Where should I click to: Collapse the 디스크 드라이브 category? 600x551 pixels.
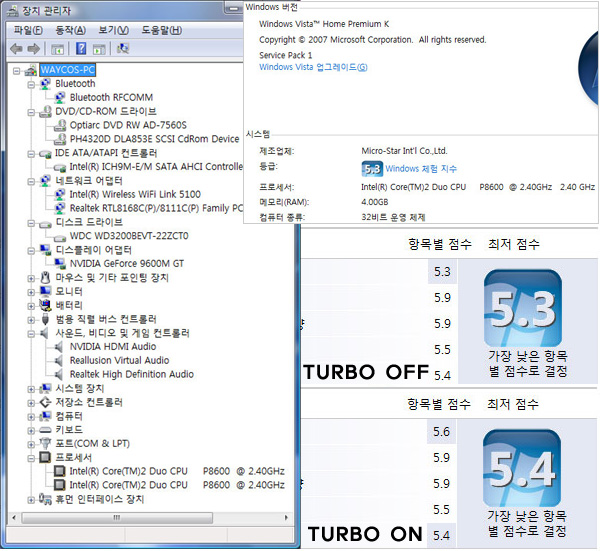click(31, 223)
